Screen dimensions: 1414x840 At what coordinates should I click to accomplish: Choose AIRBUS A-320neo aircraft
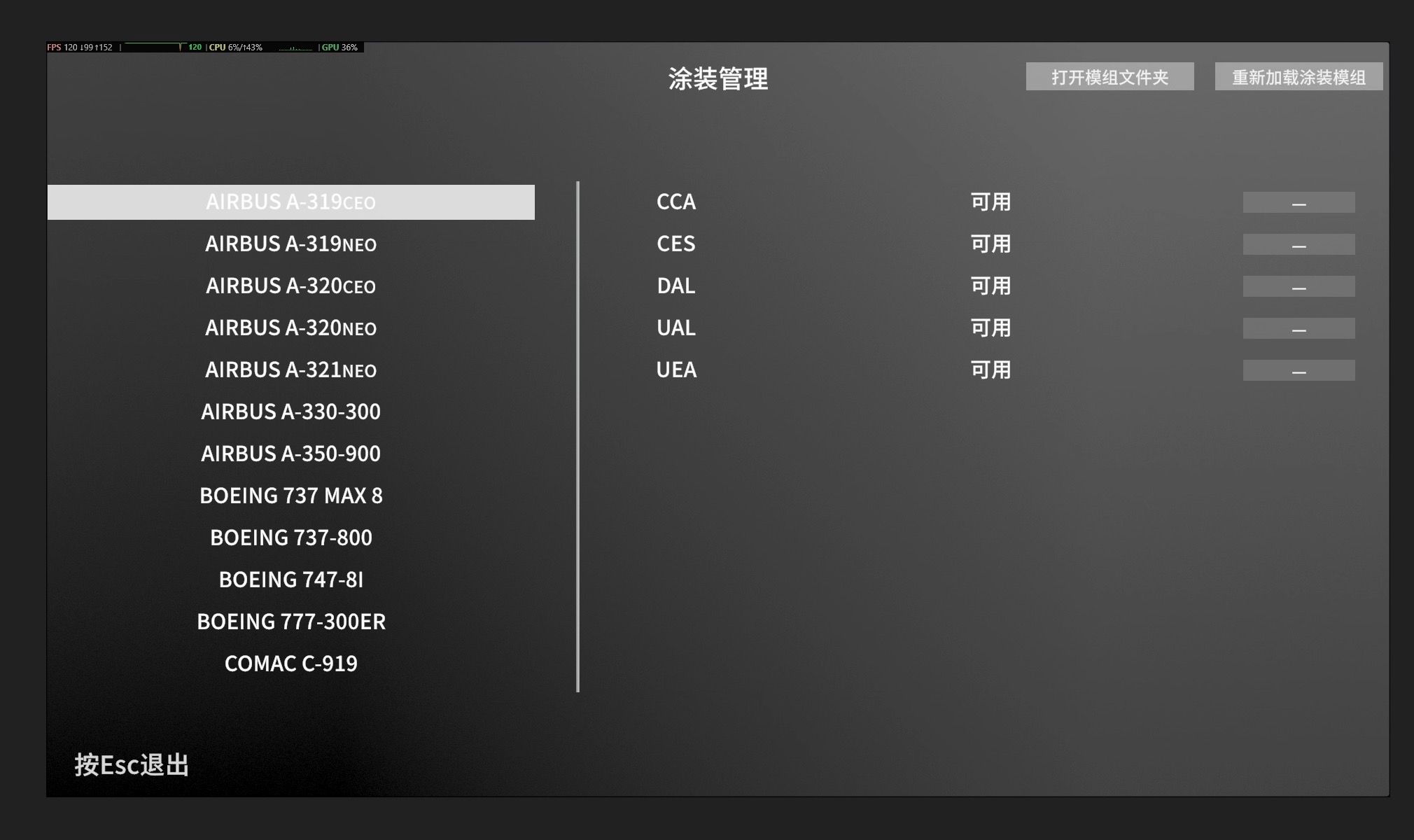[290, 328]
